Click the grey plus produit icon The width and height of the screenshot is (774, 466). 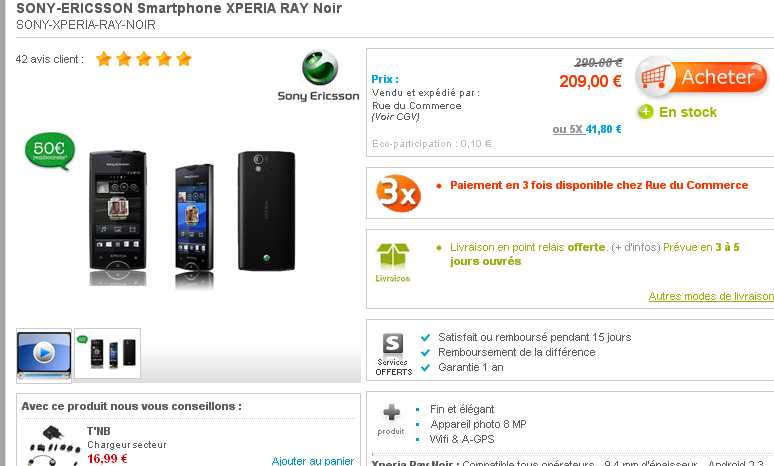(391, 420)
